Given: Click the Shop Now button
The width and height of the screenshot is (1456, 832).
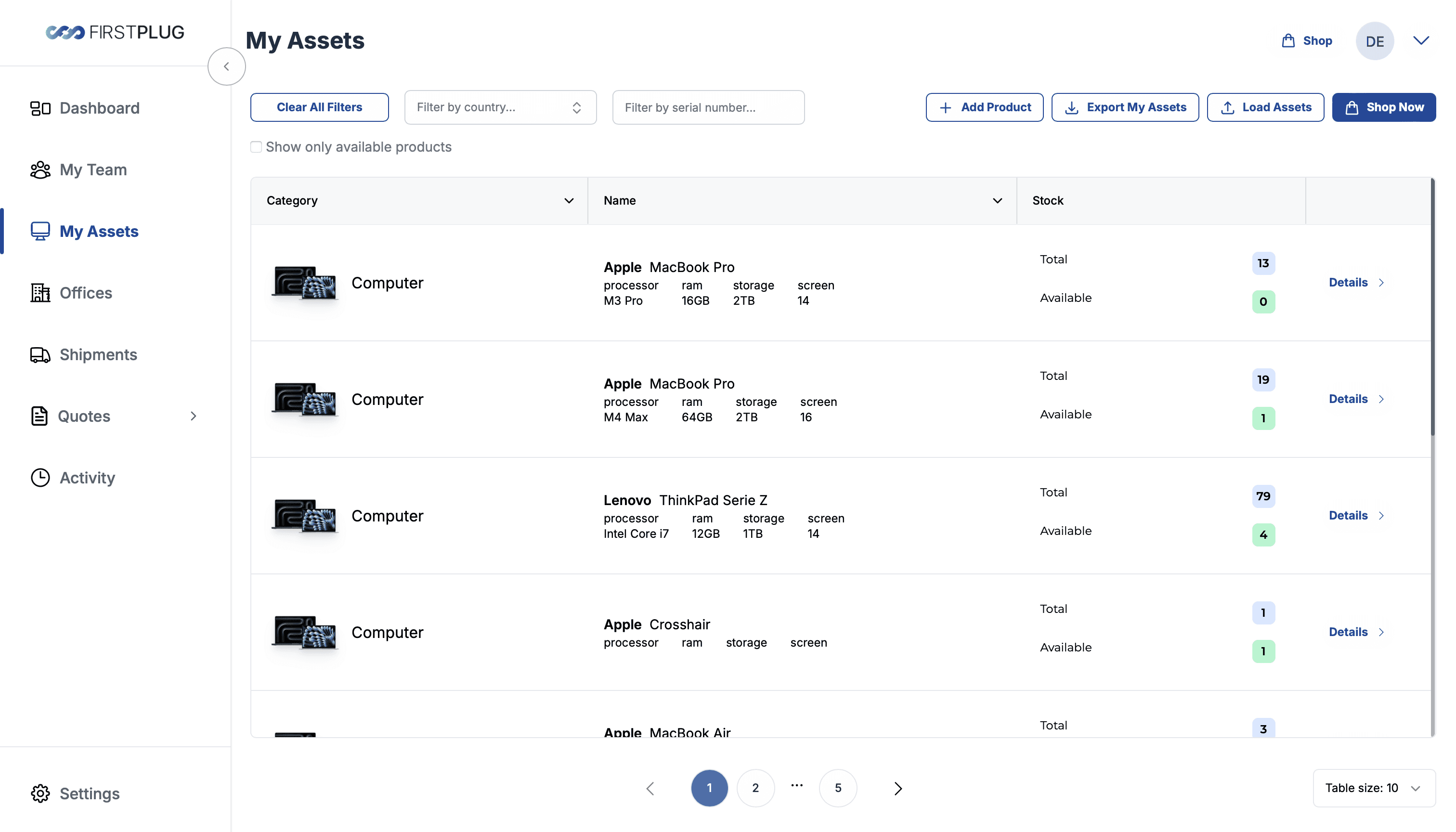Looking at the screenshot, I should pyautogui.click(x=1383, y=107).
